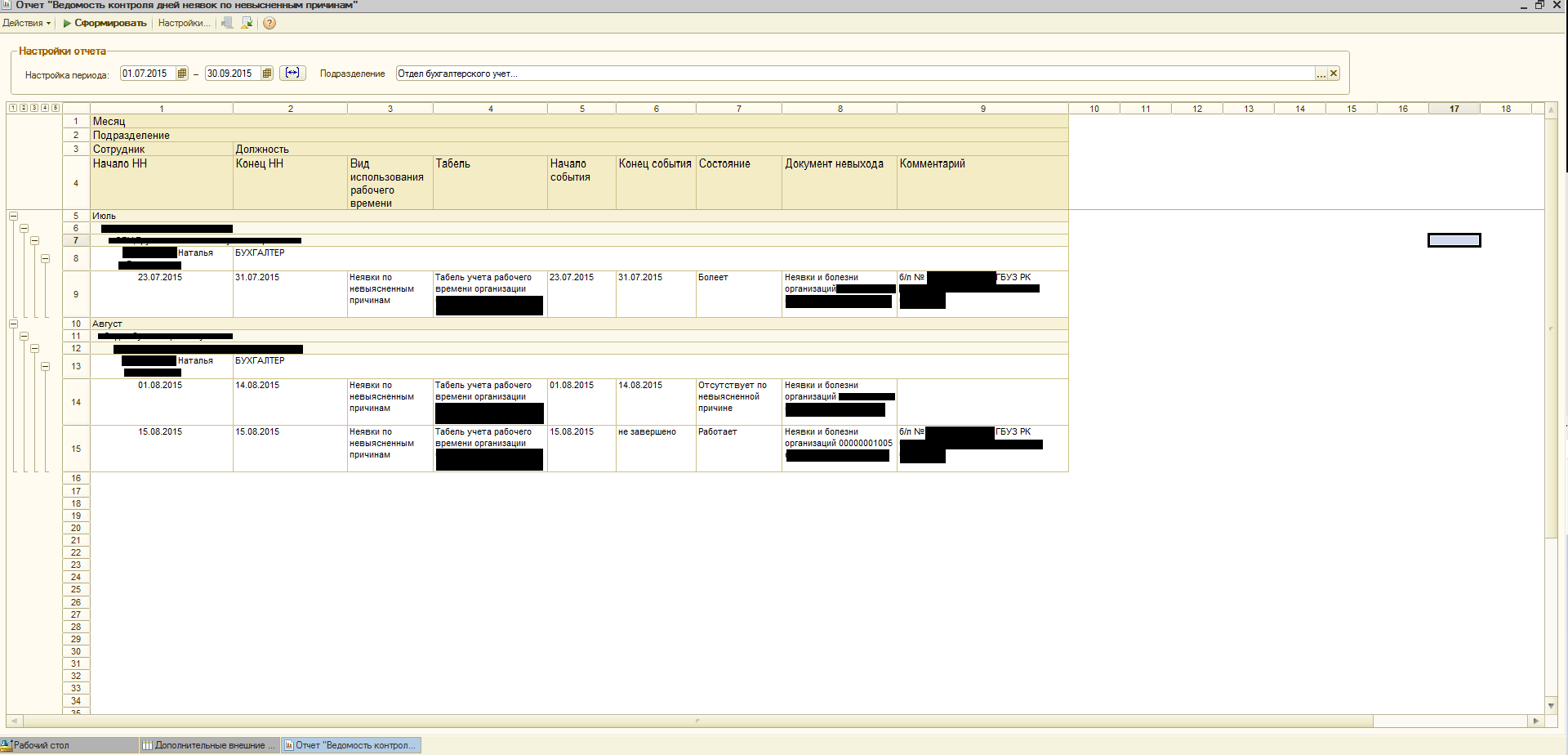Screen dimensions: 1568x755
Task: Collapse the employee group at row 13
Action: point(45,366)
